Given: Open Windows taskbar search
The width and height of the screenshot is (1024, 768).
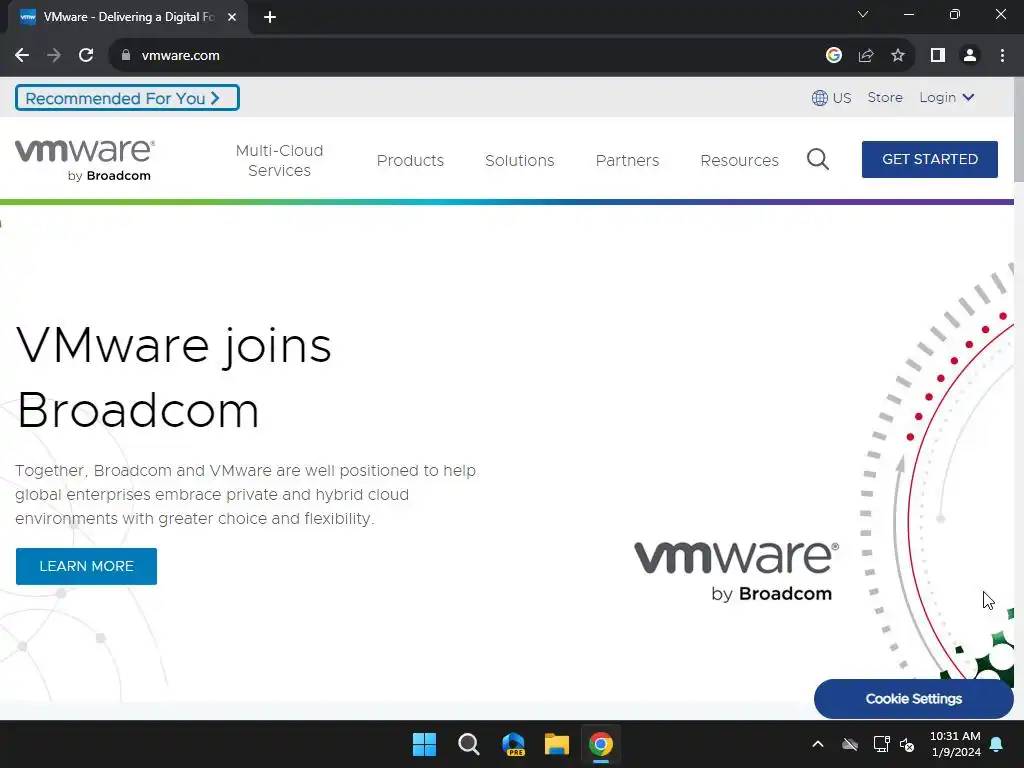Looking at the screenshot, I should [468, 744].
